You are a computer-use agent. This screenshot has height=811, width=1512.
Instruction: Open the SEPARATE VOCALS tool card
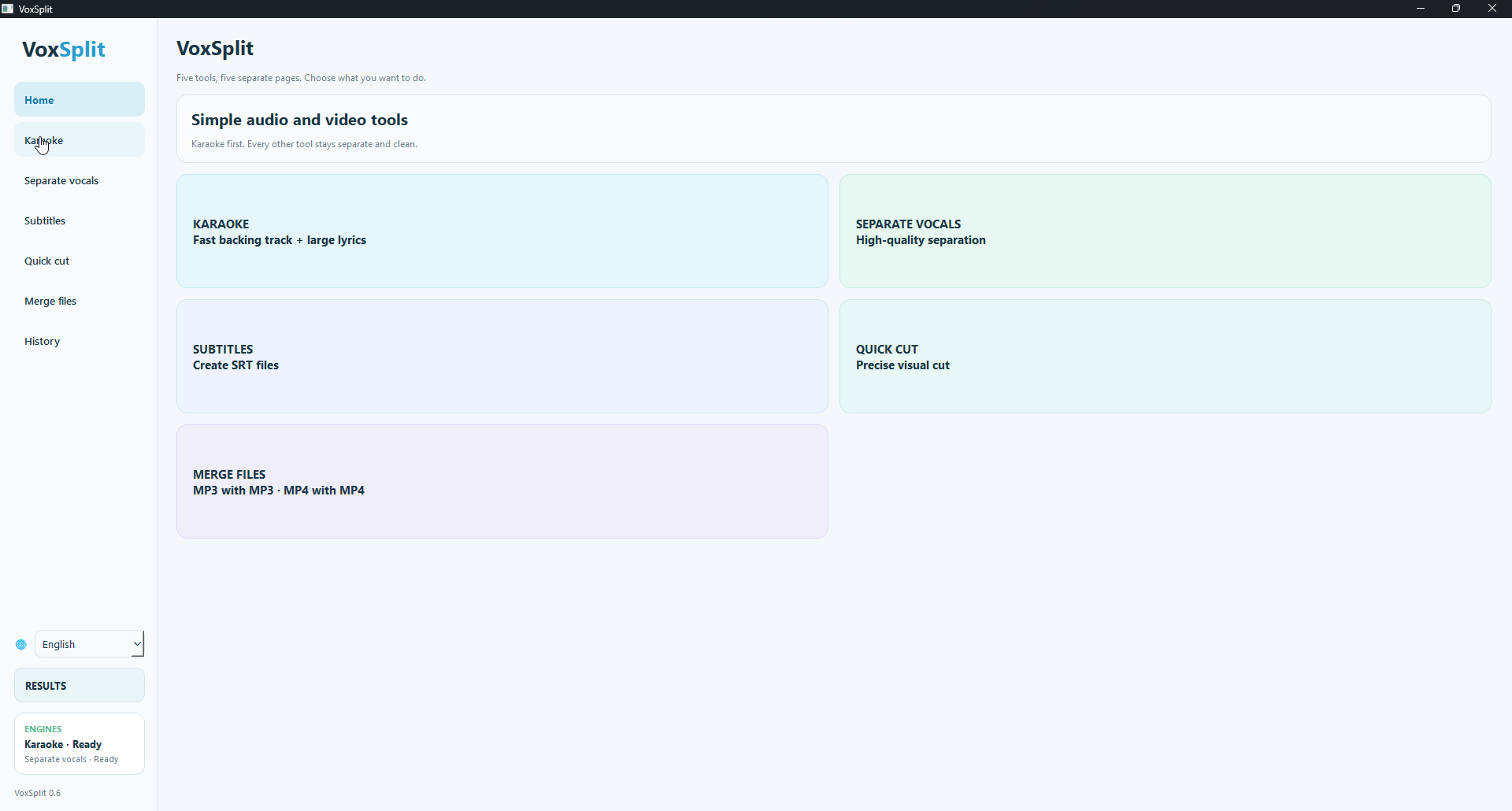(x=1165, y=231)
